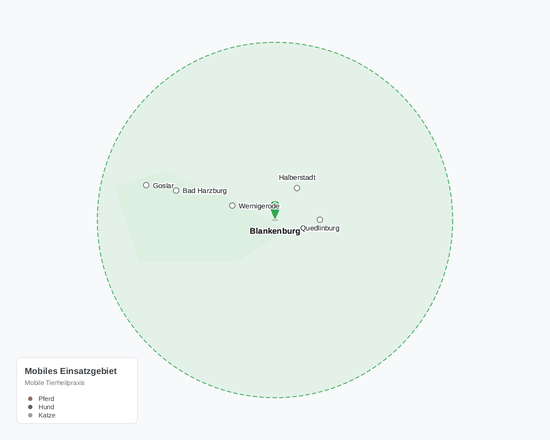Click the Pferd legend entry text

click(x=46, y=399)
